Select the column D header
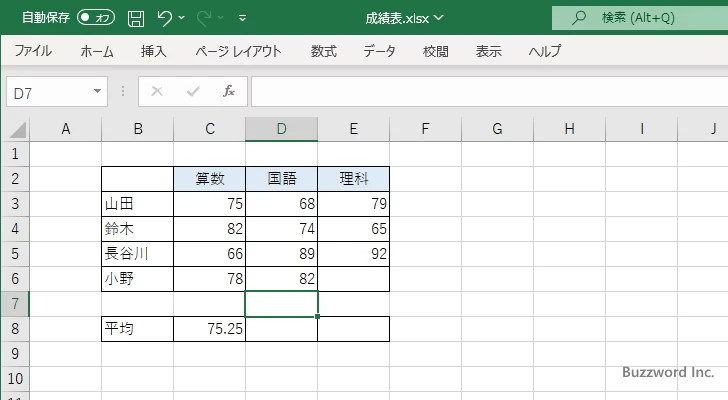This screenshot has height=400, width=728. point(281,128)
